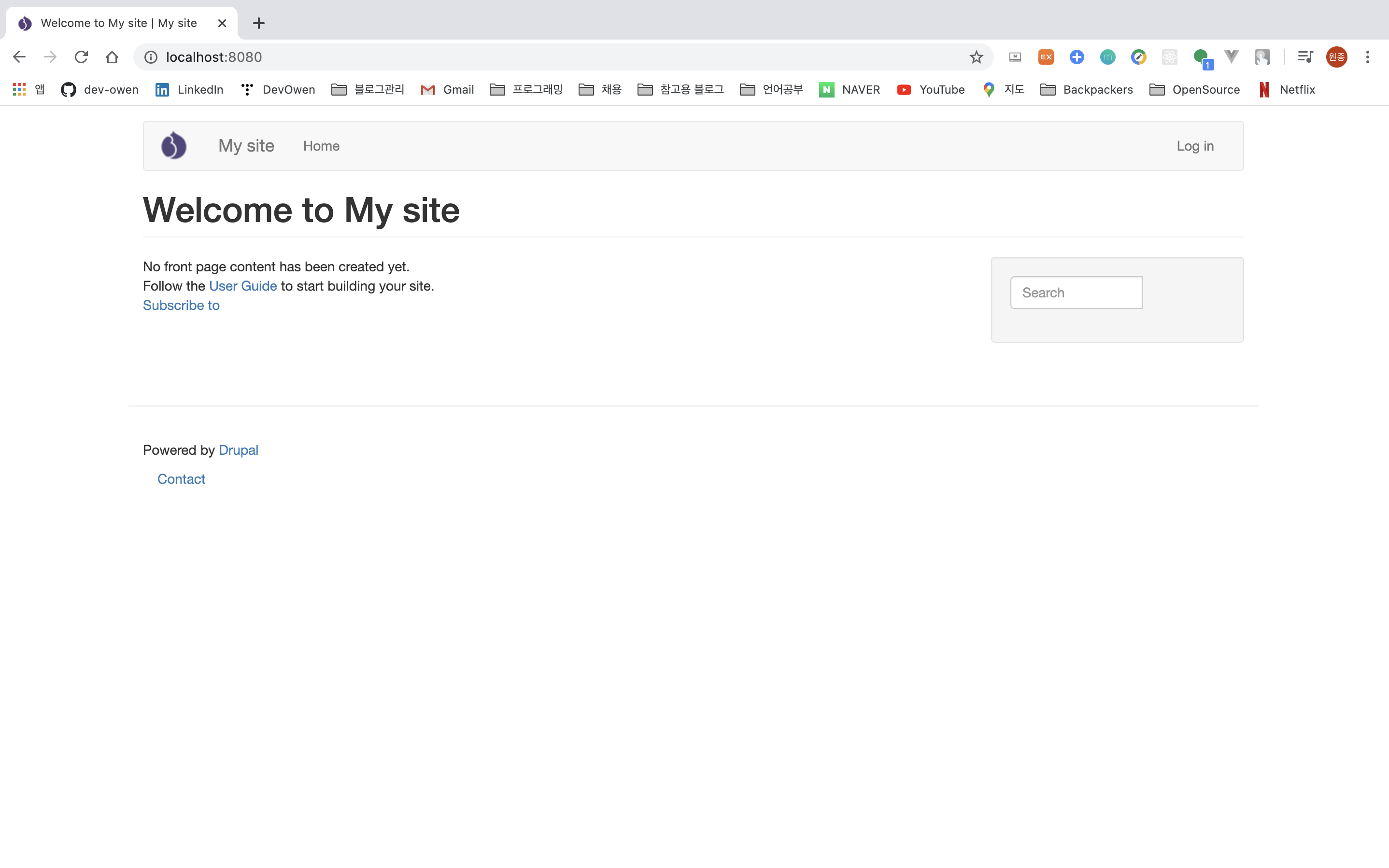Click the Log in link
Image resolution: width=1389 pixels, height=868 pixels.
click(x=1195, y=146)
